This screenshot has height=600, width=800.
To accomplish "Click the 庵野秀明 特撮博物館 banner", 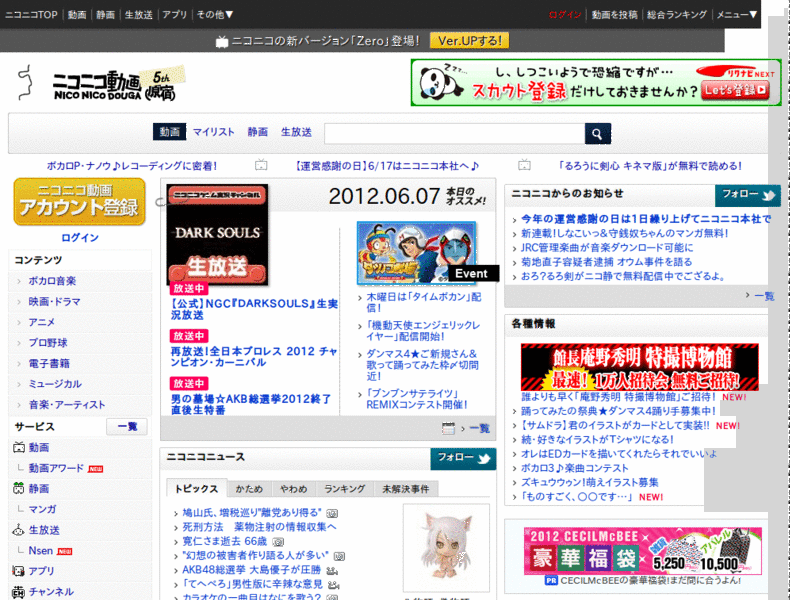I will click(x=640, y=367).
